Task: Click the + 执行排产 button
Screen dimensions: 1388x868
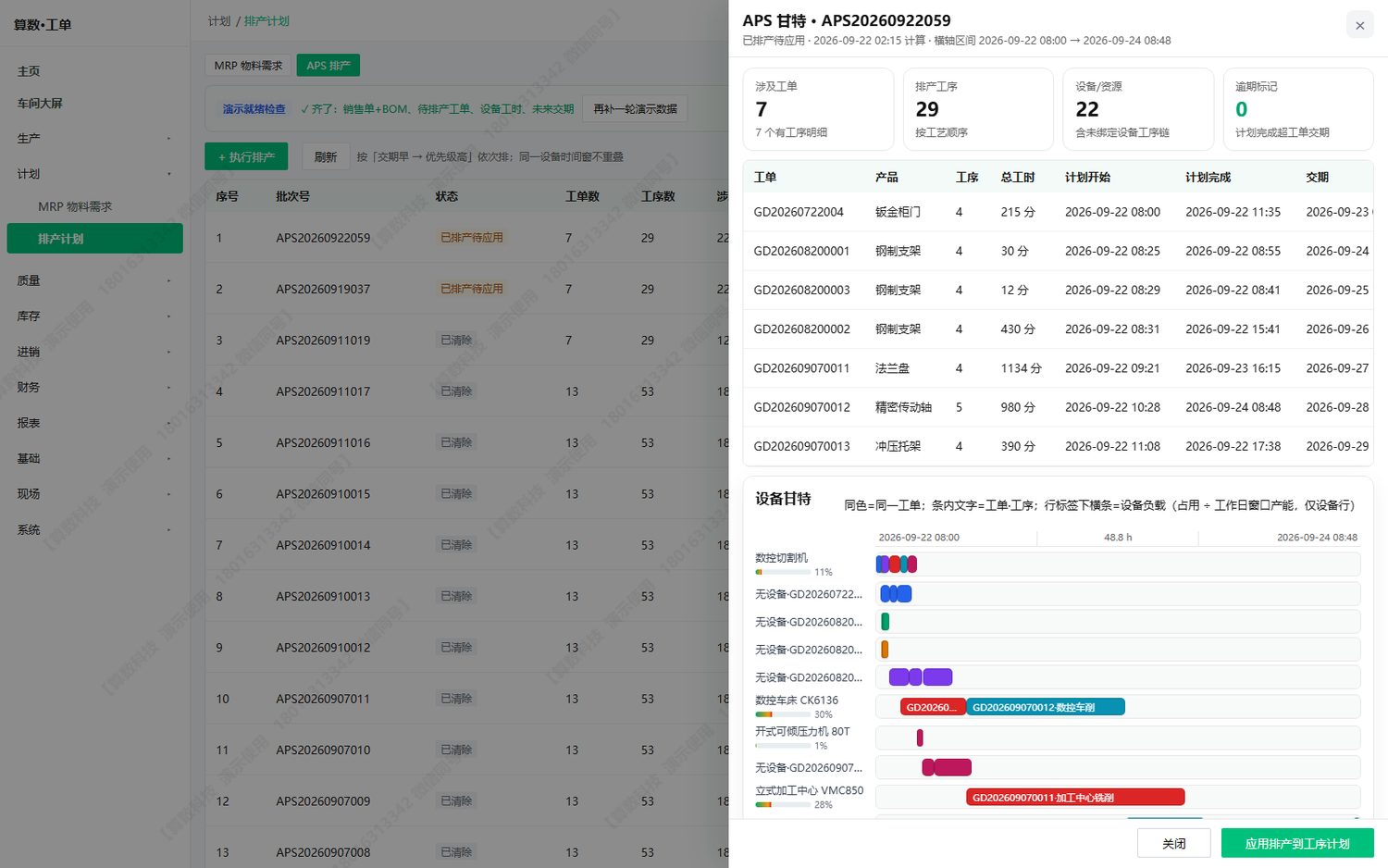Action: coord(246,157)
